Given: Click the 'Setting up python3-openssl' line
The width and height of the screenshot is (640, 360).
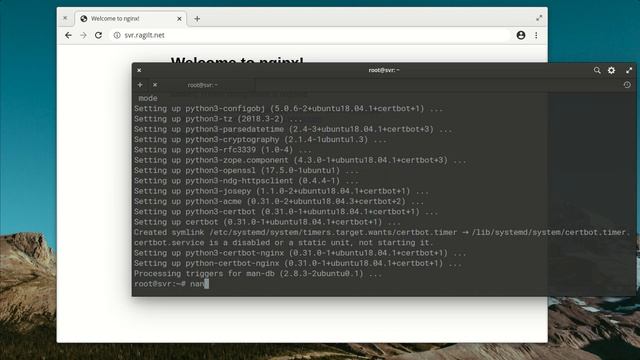Looking at the screenshot, I should (246, 170).
